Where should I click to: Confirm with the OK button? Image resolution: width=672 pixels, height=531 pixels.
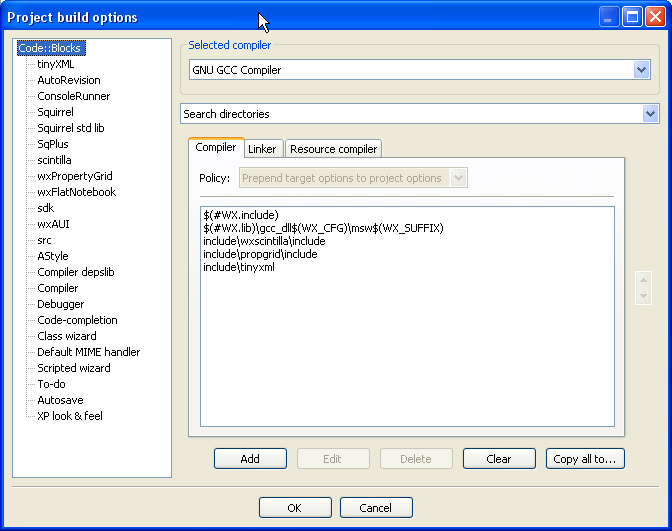point(295,508)
